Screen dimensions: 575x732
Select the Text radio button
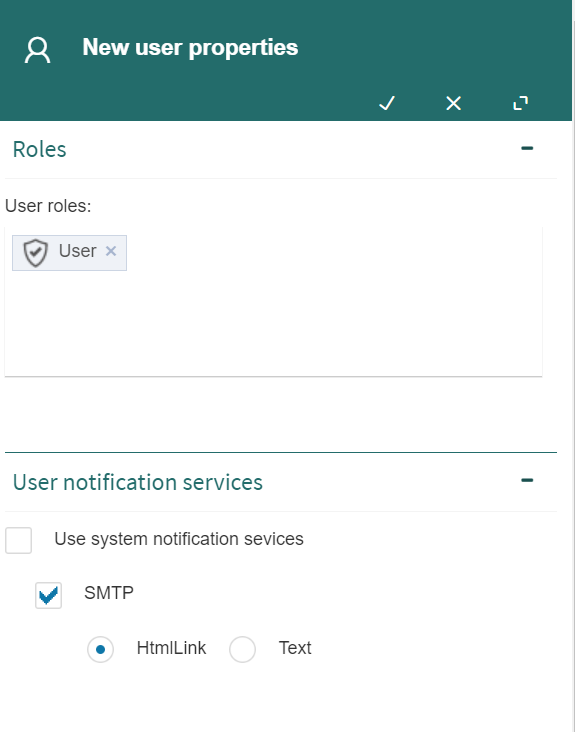(x=242, y=649)
